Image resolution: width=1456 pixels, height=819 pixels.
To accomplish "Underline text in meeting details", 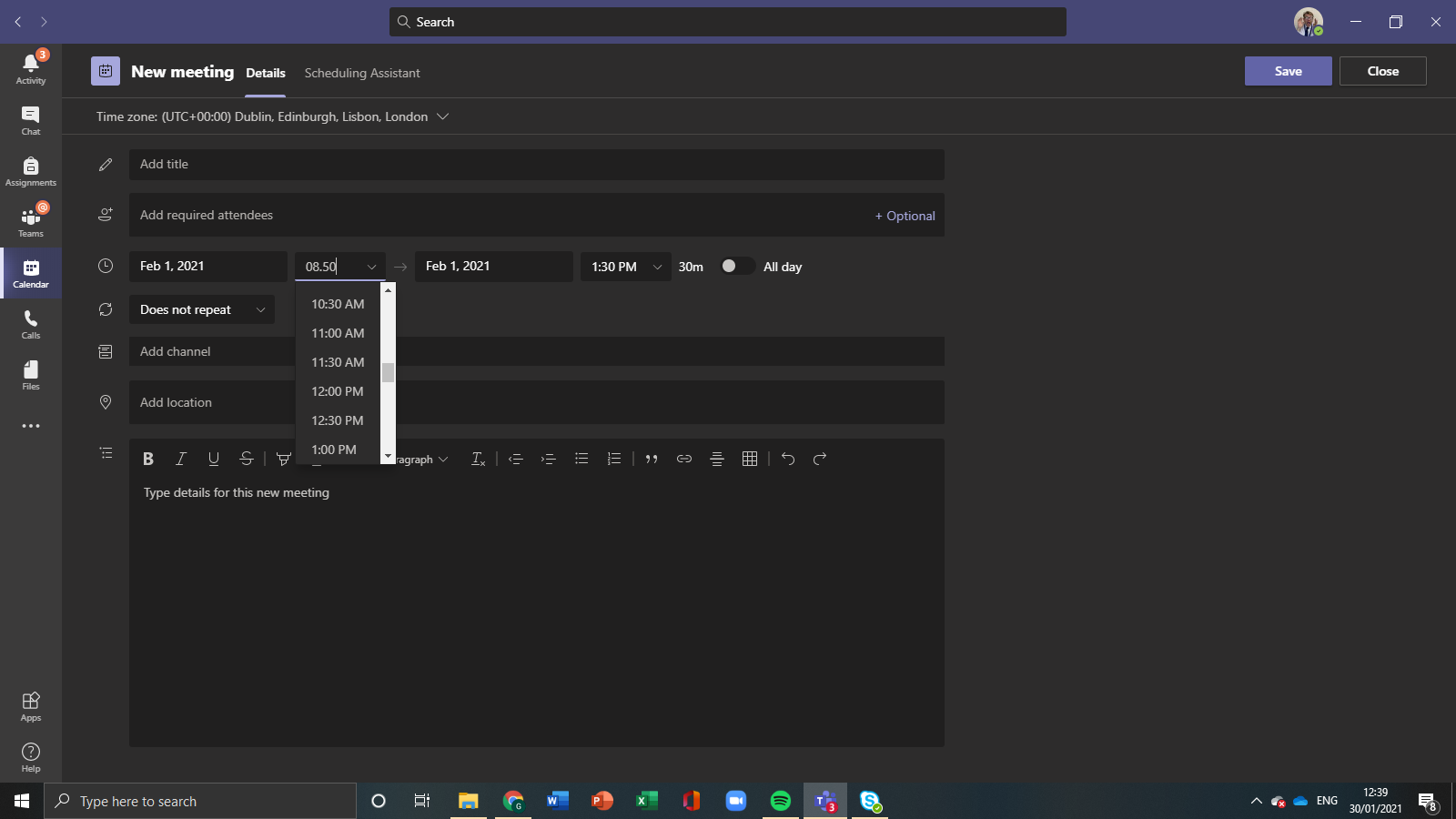I will [x=214, y=459].
